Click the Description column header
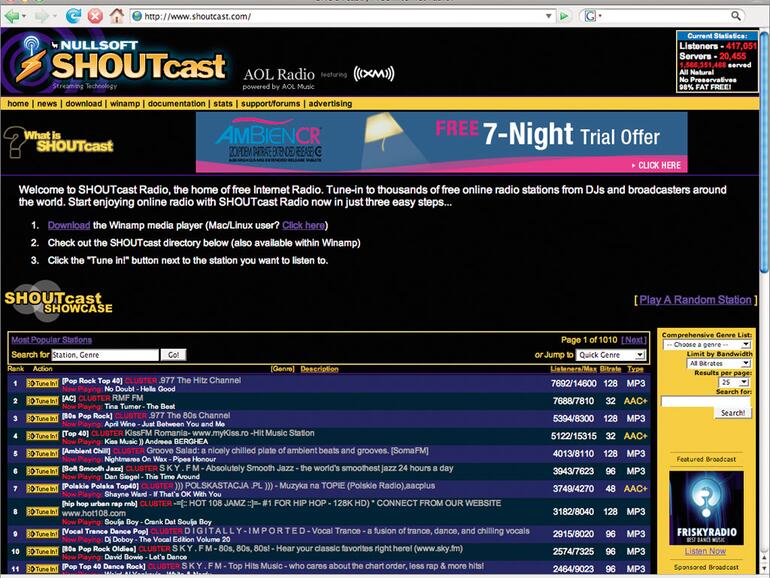 tap(319, 369)
